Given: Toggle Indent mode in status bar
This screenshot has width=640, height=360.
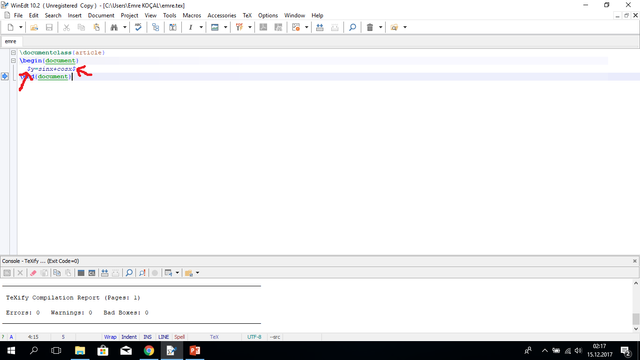Looking at the screenshot, I should (x=129, y=337).
